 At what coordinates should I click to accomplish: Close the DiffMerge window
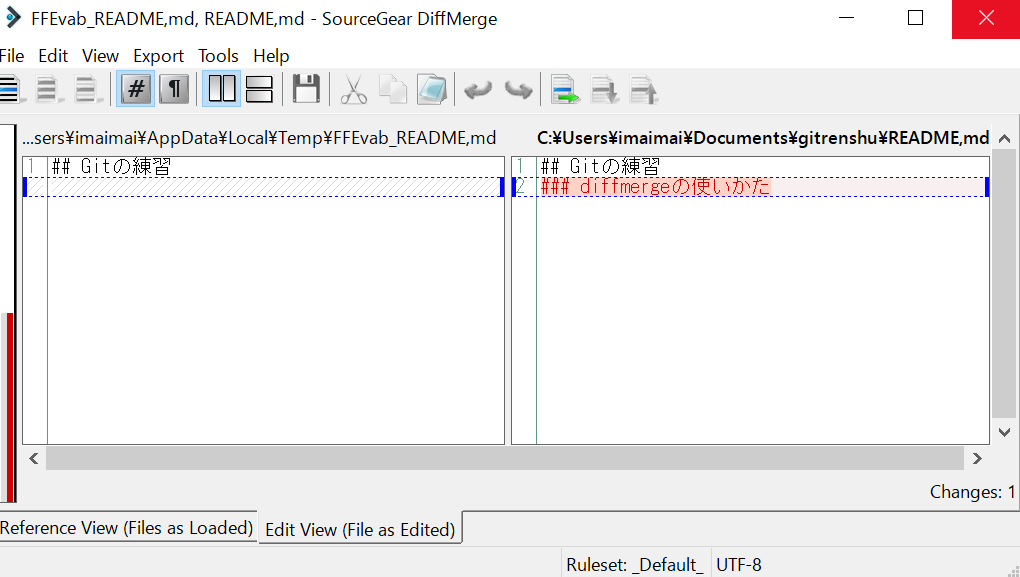986,18
